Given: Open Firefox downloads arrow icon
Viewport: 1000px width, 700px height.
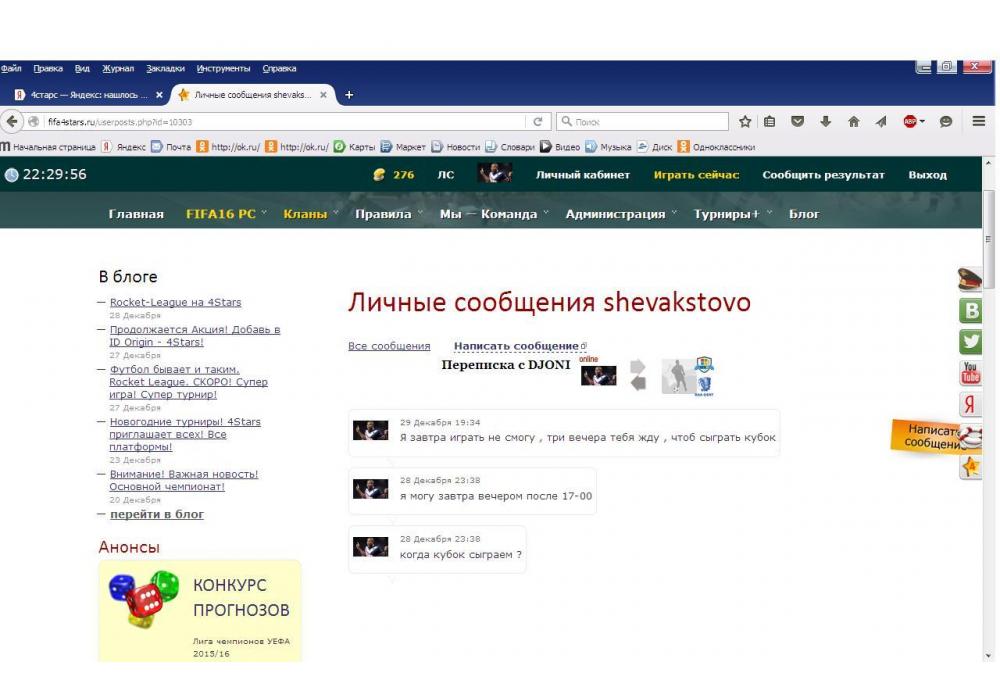Looking at the screenshot, I should 826,122.
